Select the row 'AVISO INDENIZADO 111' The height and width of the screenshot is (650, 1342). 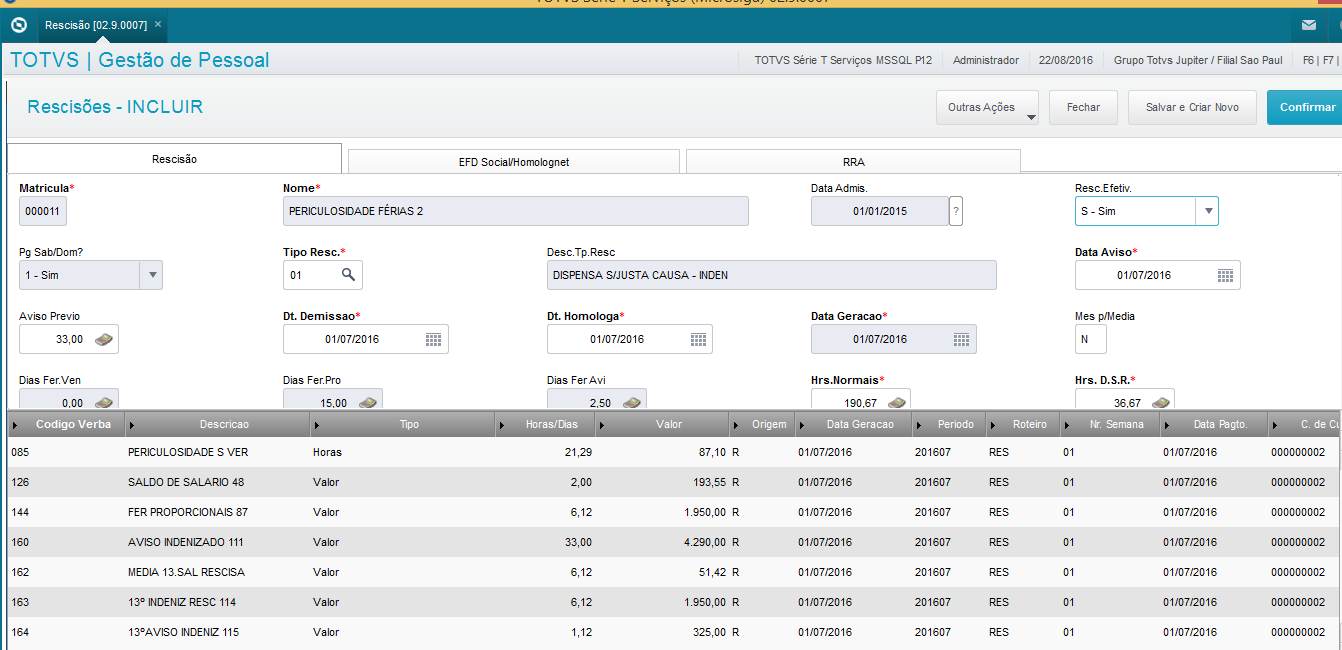point(671,542)
